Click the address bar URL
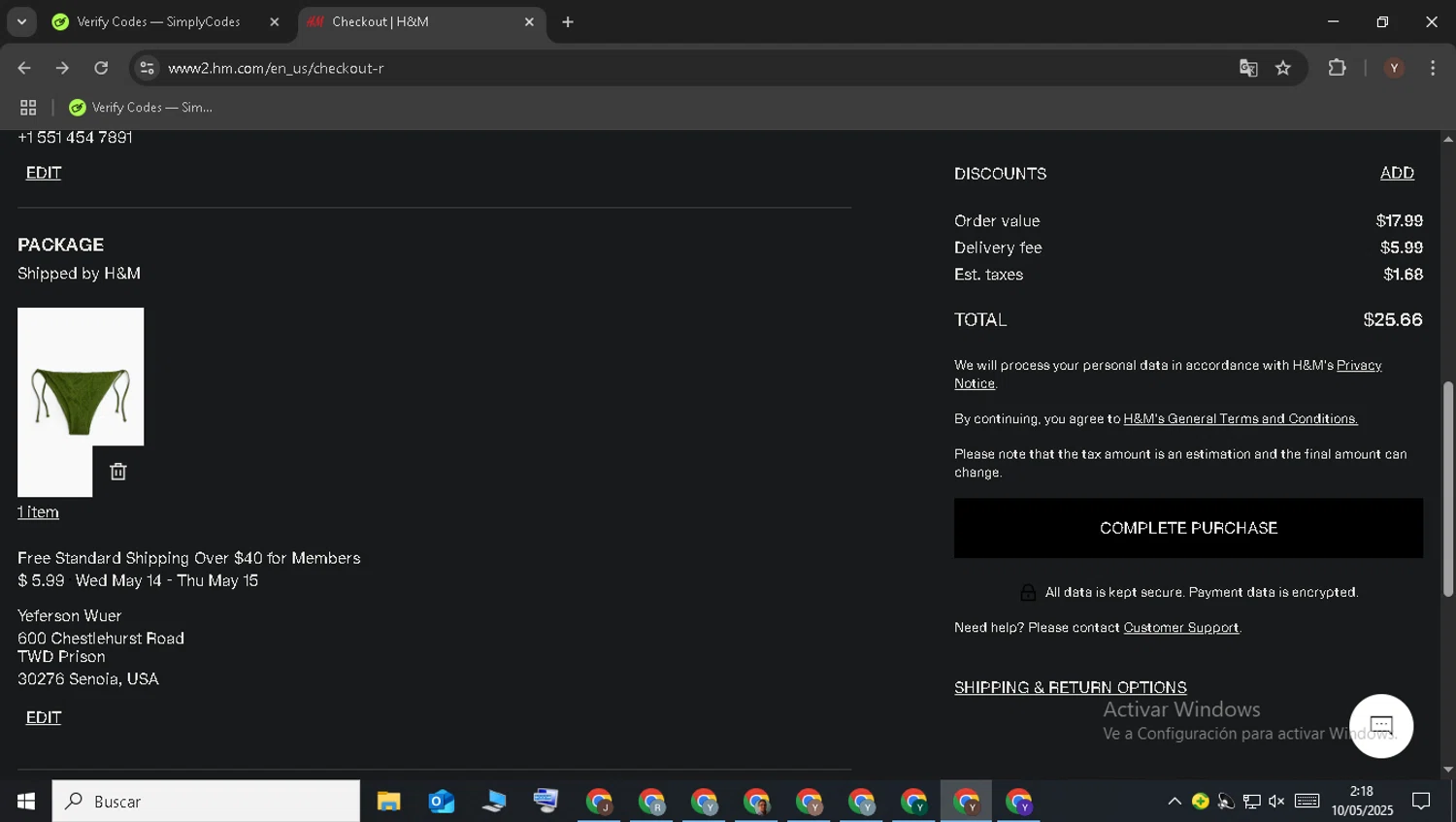The height and width of the screenshot is (822, 1456). pyautogui.click(x=276, y=68)
